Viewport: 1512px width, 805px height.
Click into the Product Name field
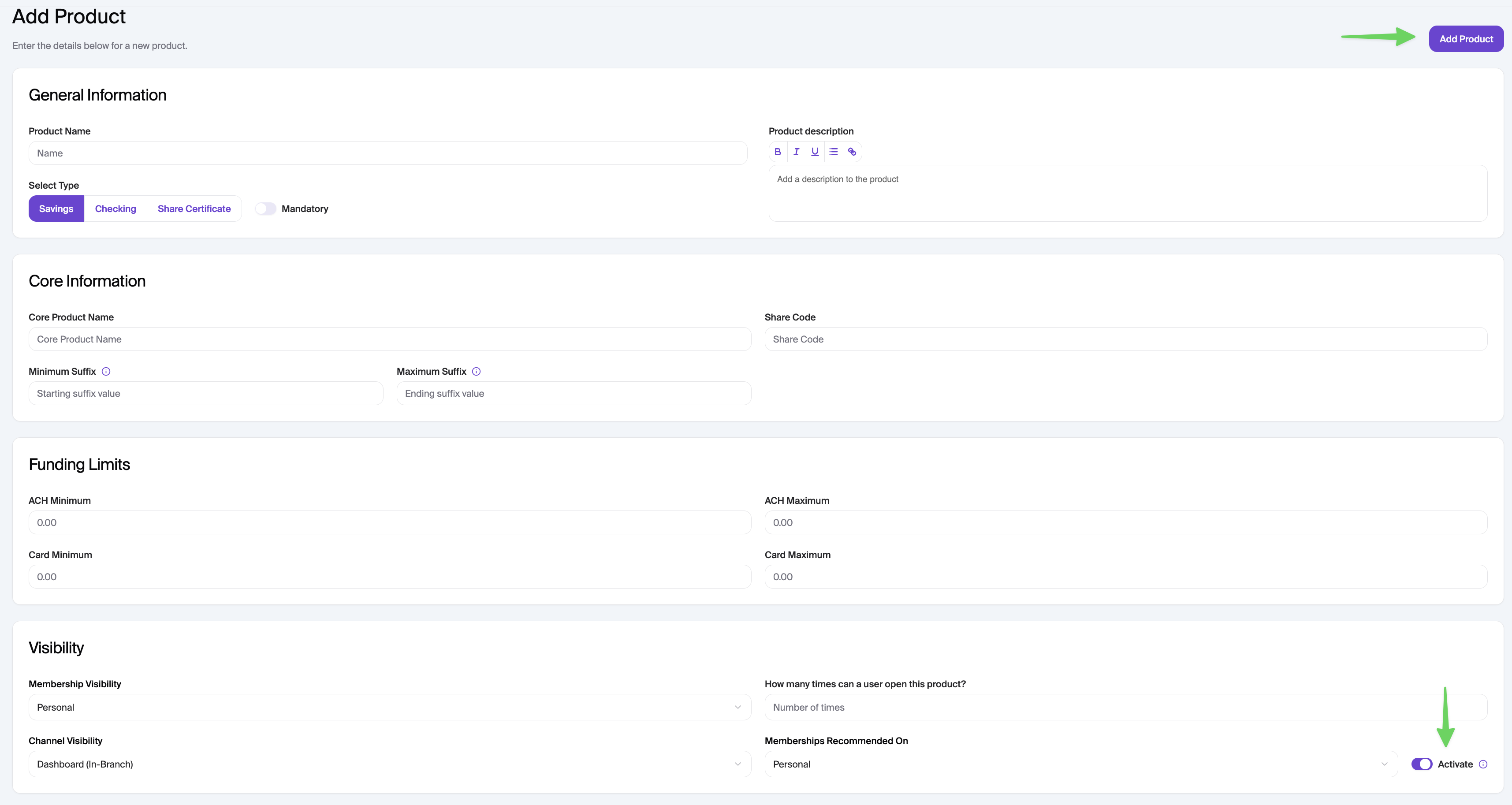[x=387, y=153]
